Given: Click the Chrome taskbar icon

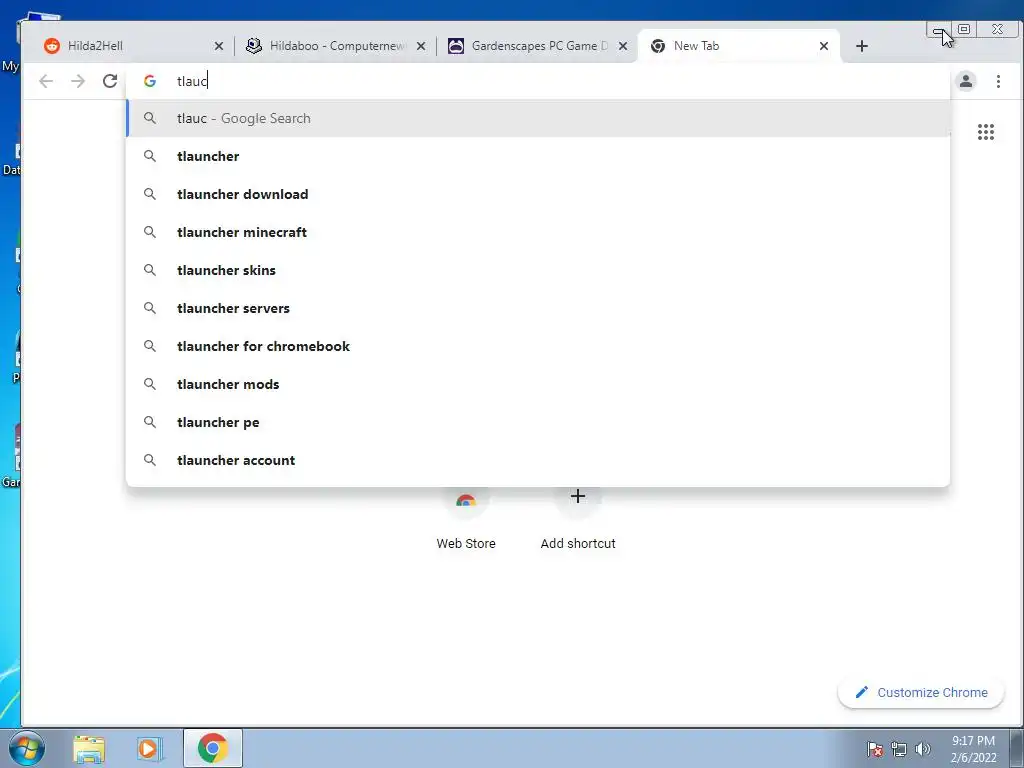Looking at the screenshot, I should click(x=213, y=748).
